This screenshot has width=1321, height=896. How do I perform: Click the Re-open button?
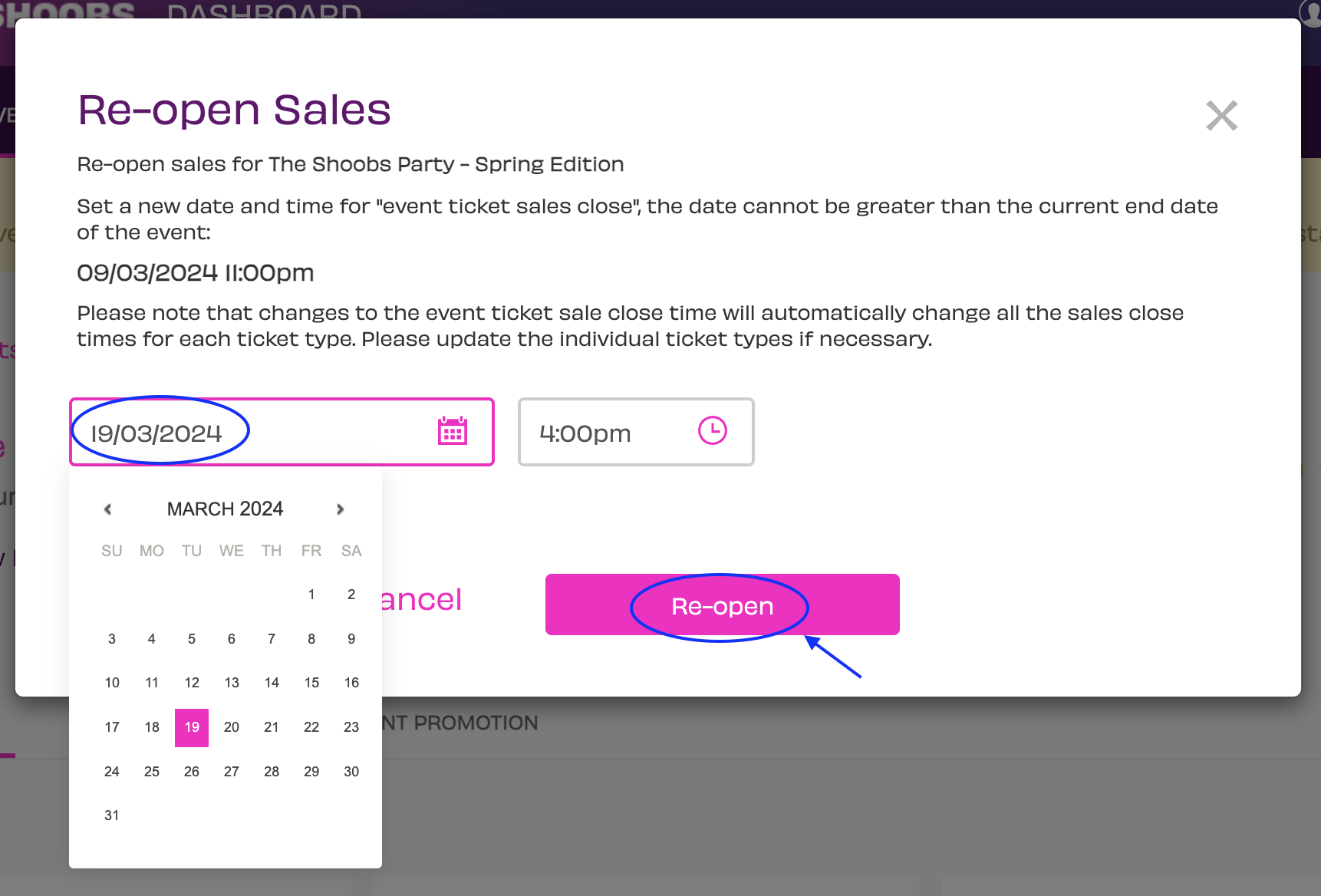click(723, 604)
